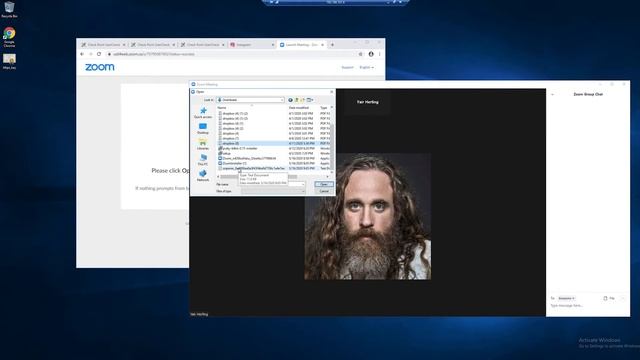The height and width of the screenshot is (360, 640).
Task: Click the Open button in file dialog
Action: click(324, 184)
